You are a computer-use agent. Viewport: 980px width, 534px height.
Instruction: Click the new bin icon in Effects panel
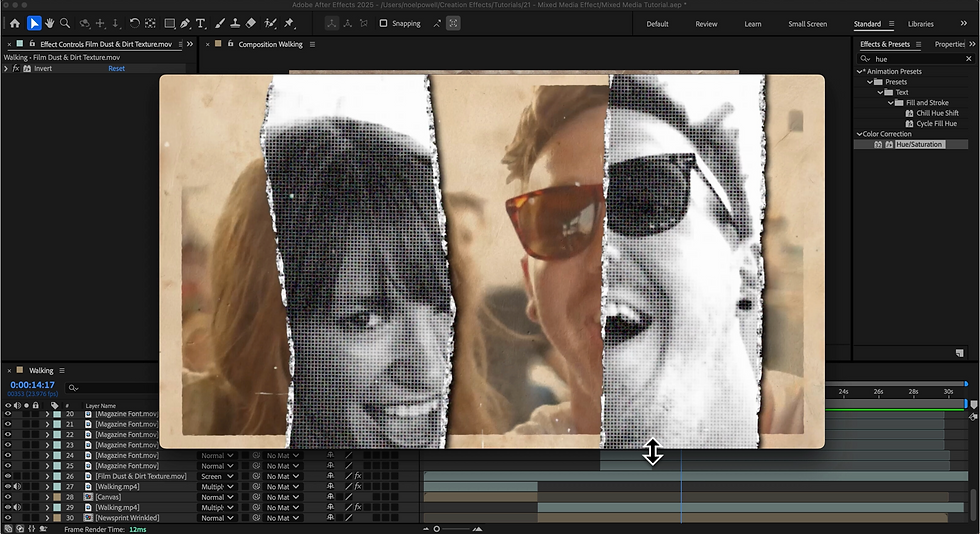point(959,353)
